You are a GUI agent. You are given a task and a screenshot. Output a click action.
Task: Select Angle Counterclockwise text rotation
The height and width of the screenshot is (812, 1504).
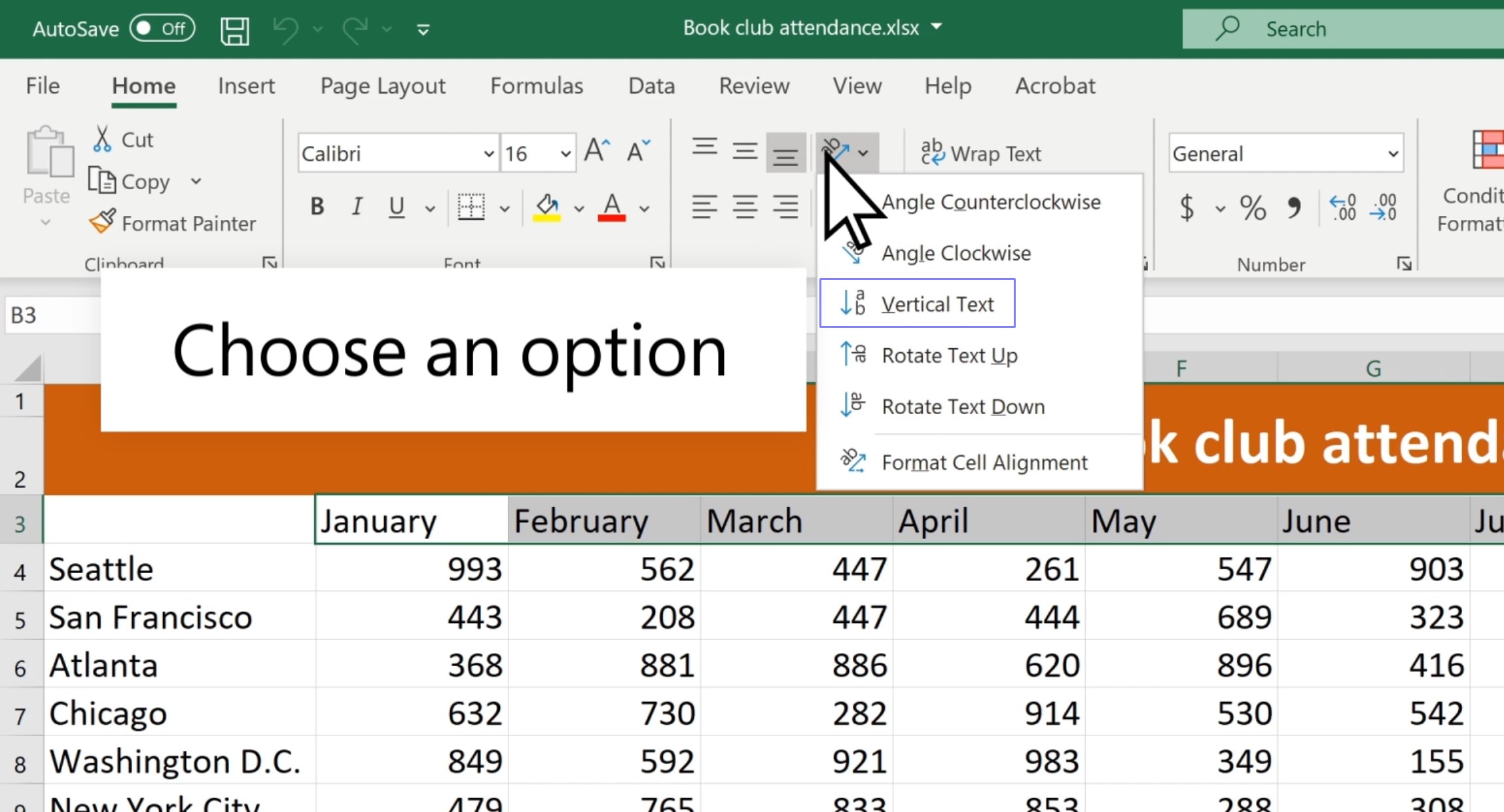pos(989,201)
